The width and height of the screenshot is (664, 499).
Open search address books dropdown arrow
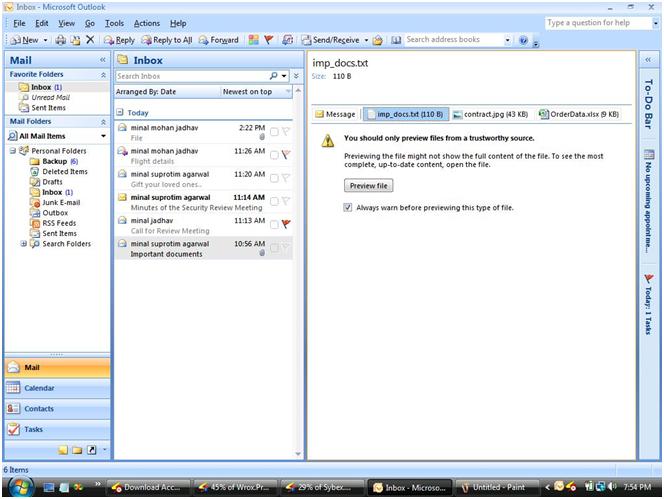(x=507, y=40)
